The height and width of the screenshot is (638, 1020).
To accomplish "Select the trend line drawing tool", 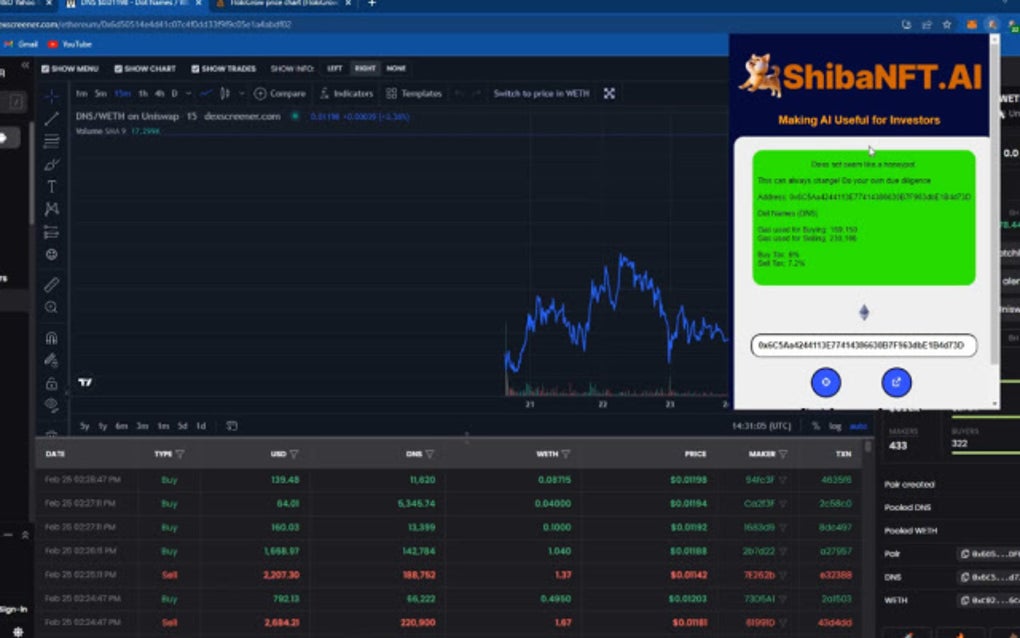I will pyautogui.click(x=51, y=118).
